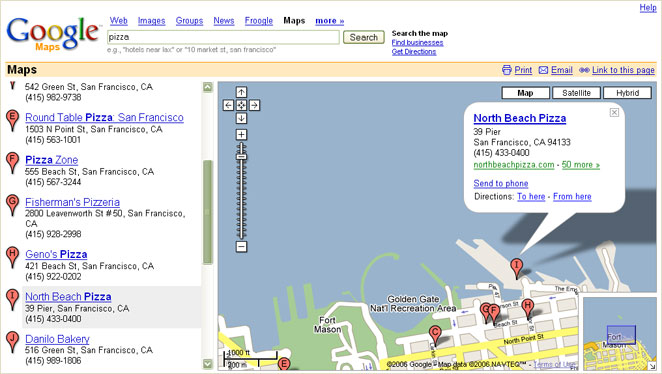
Task: Pan the map up with arrow
Action: pos(241,92)
